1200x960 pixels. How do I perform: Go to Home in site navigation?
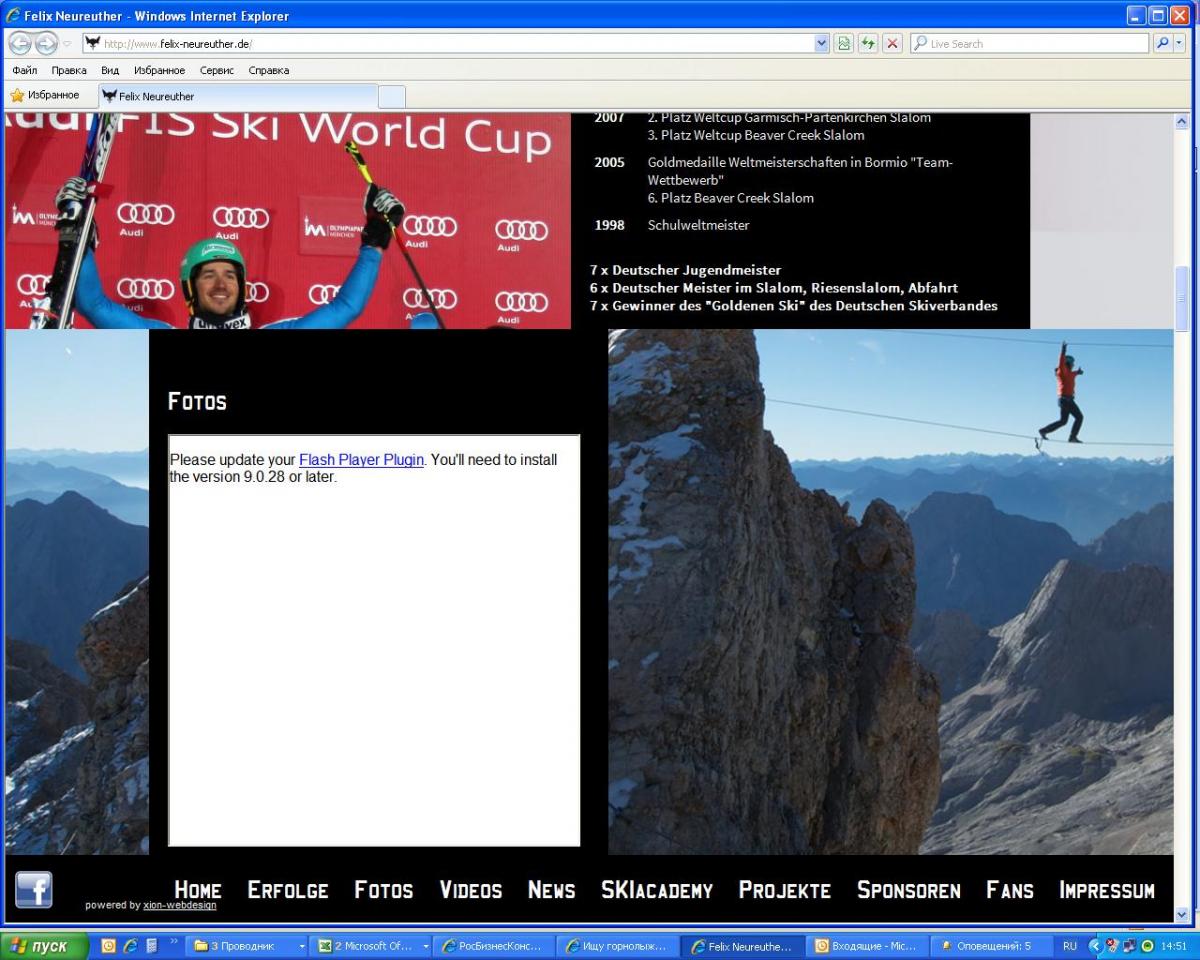[198, 889]
